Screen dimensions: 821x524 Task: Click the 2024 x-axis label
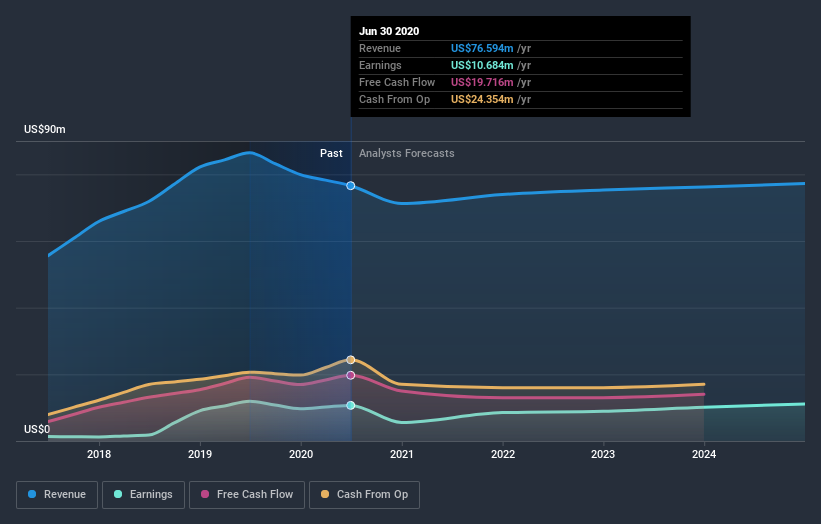704,454
